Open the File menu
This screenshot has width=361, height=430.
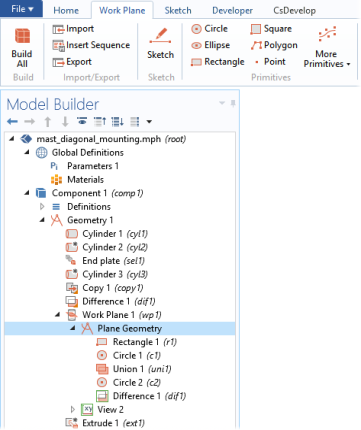click(21, 9)
